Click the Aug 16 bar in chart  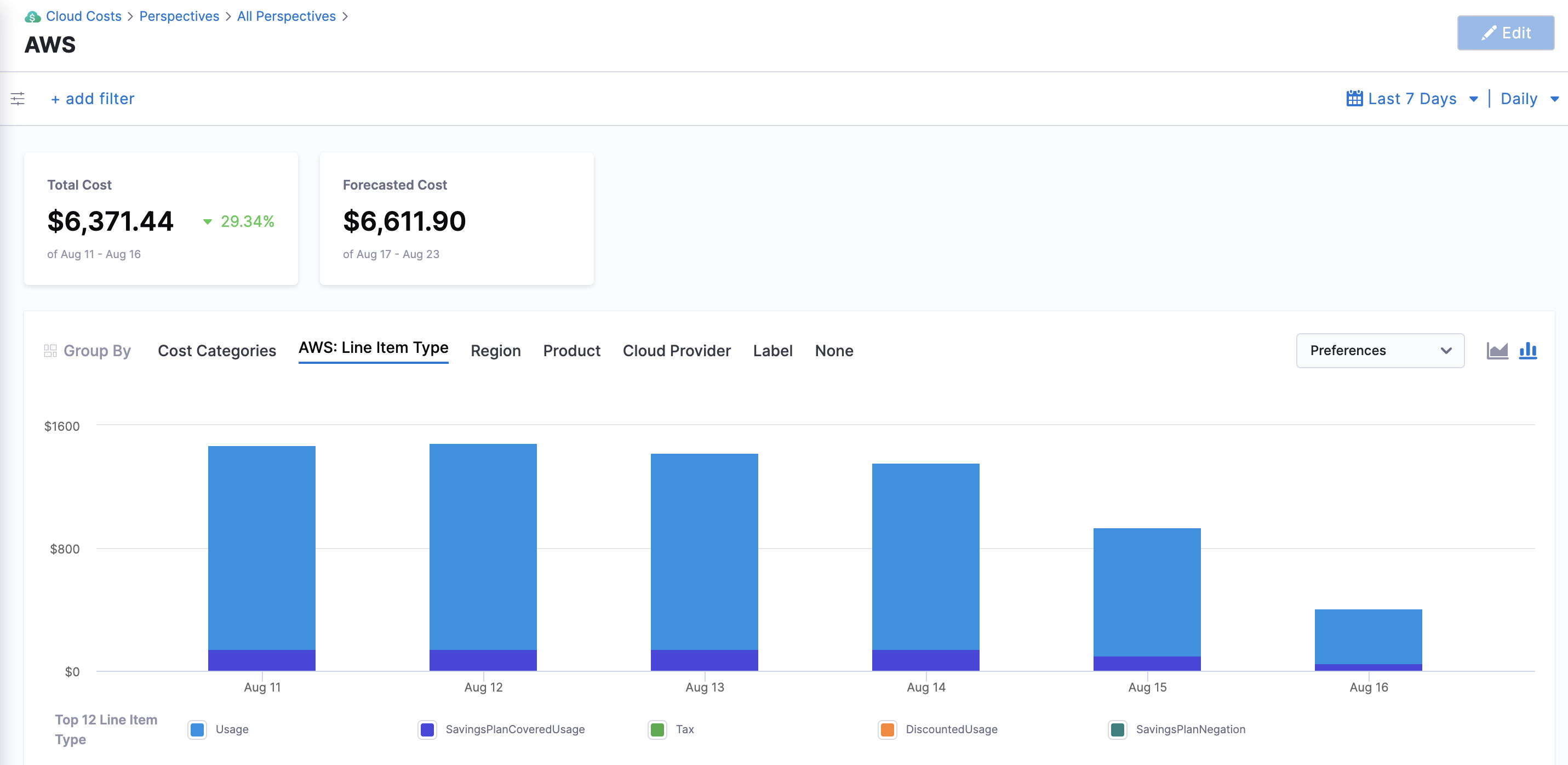click(1369, 640)
